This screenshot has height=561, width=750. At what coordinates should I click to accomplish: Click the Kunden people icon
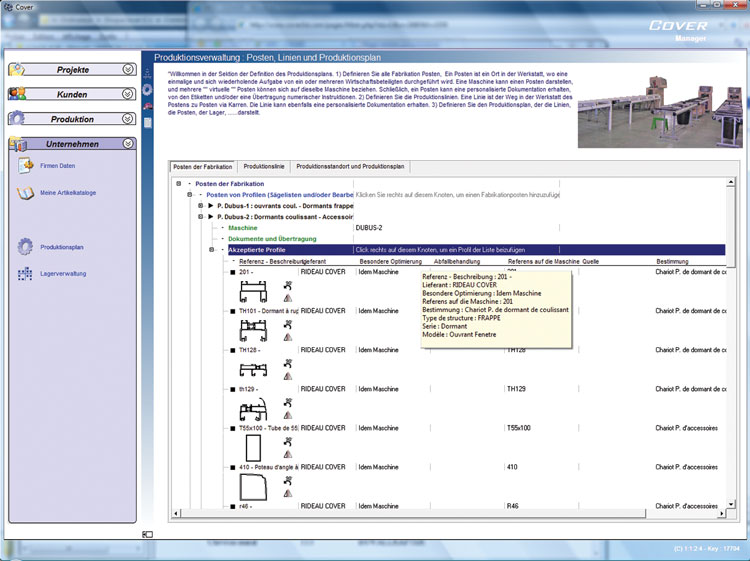17,94
